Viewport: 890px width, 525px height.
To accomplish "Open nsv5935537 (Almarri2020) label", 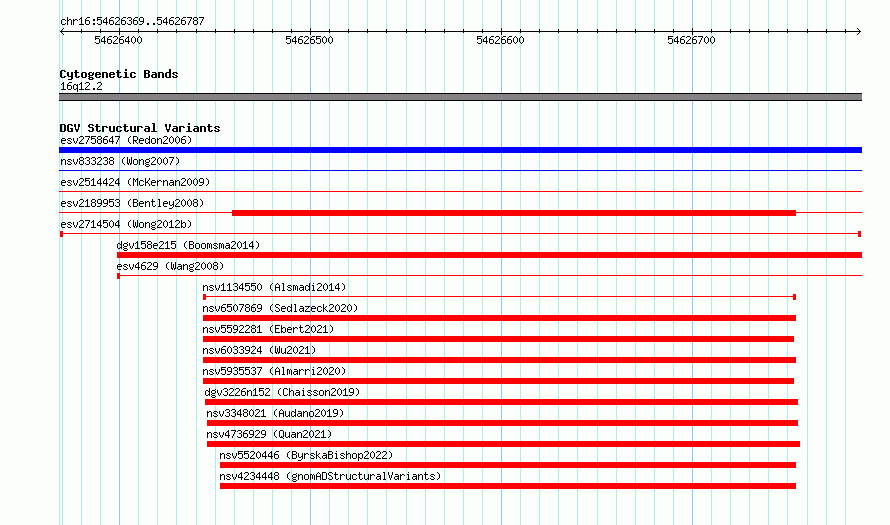I will [x=274, y=371].
